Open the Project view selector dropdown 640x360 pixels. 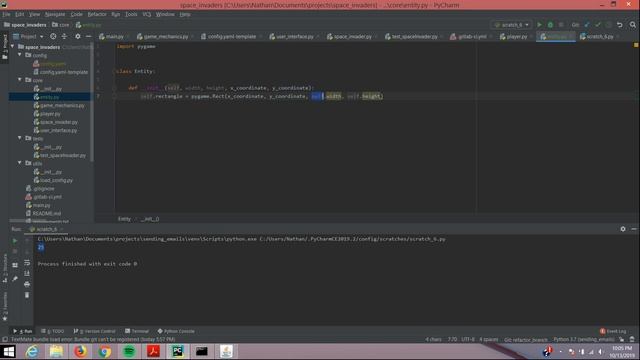point(28,36)
